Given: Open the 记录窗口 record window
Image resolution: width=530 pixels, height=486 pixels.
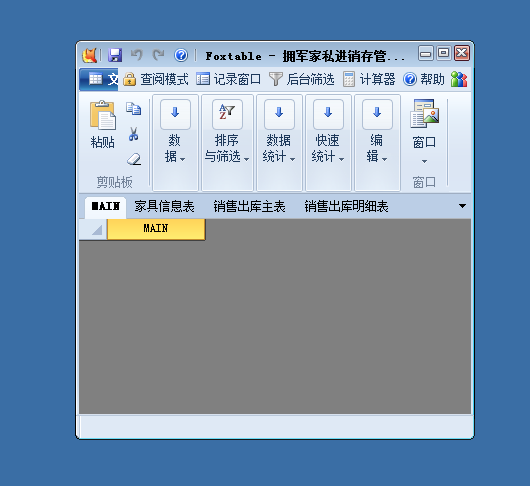Looking at the screenshot, I should (x=229, y=79).
